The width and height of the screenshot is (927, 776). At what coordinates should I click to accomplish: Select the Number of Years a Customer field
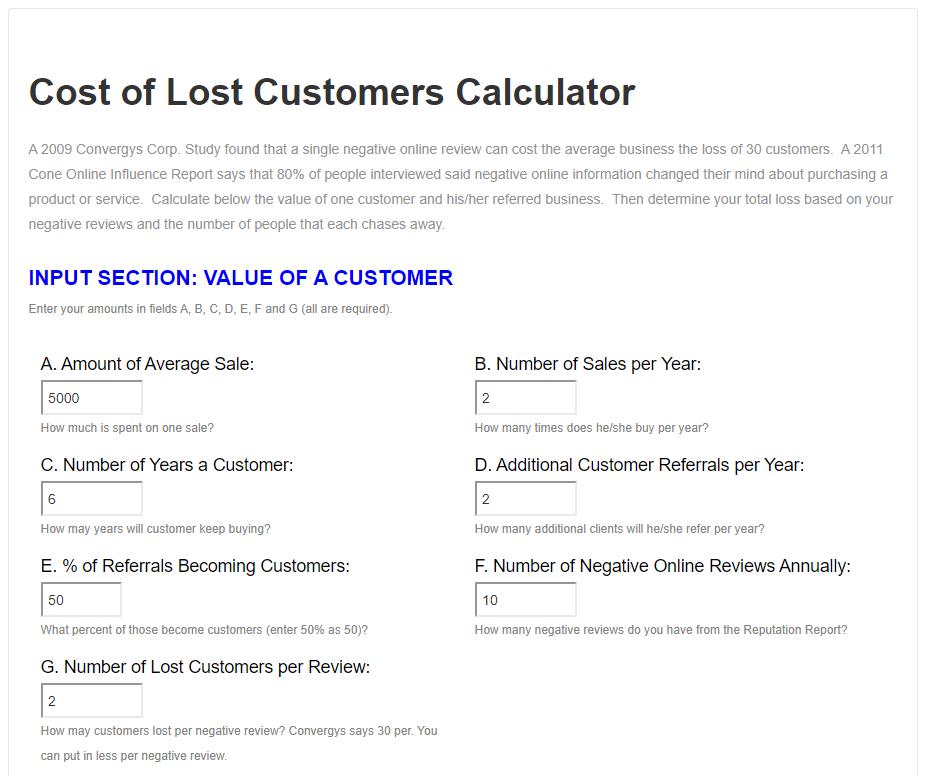[x=91, y=499]
